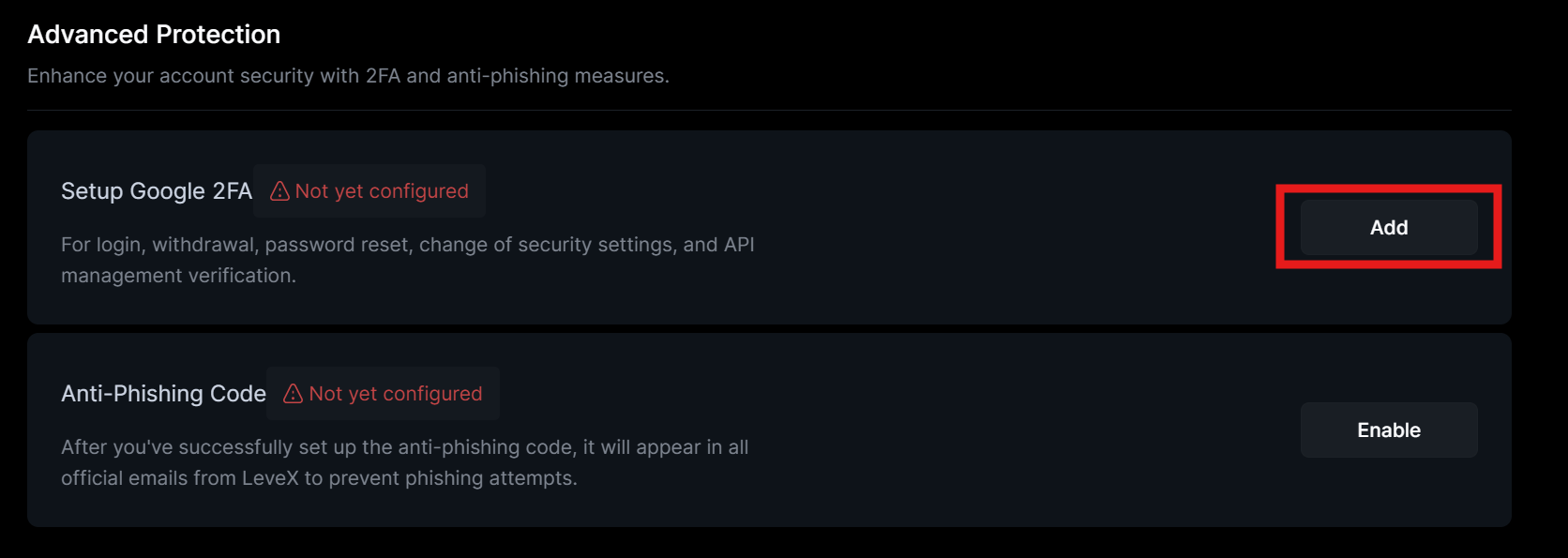The width and height of the screenshot is (1568, 558).
Task: Click the Add button for Google 2FA
Action: 1389,228
